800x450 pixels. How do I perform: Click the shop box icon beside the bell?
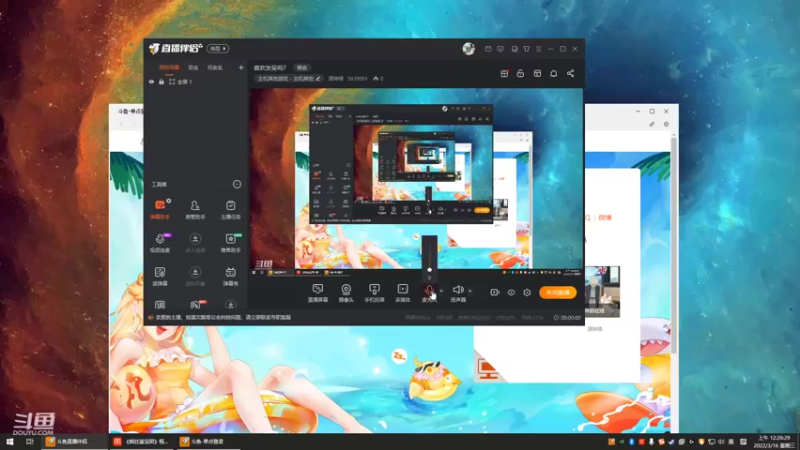click(x=537, y=73)
